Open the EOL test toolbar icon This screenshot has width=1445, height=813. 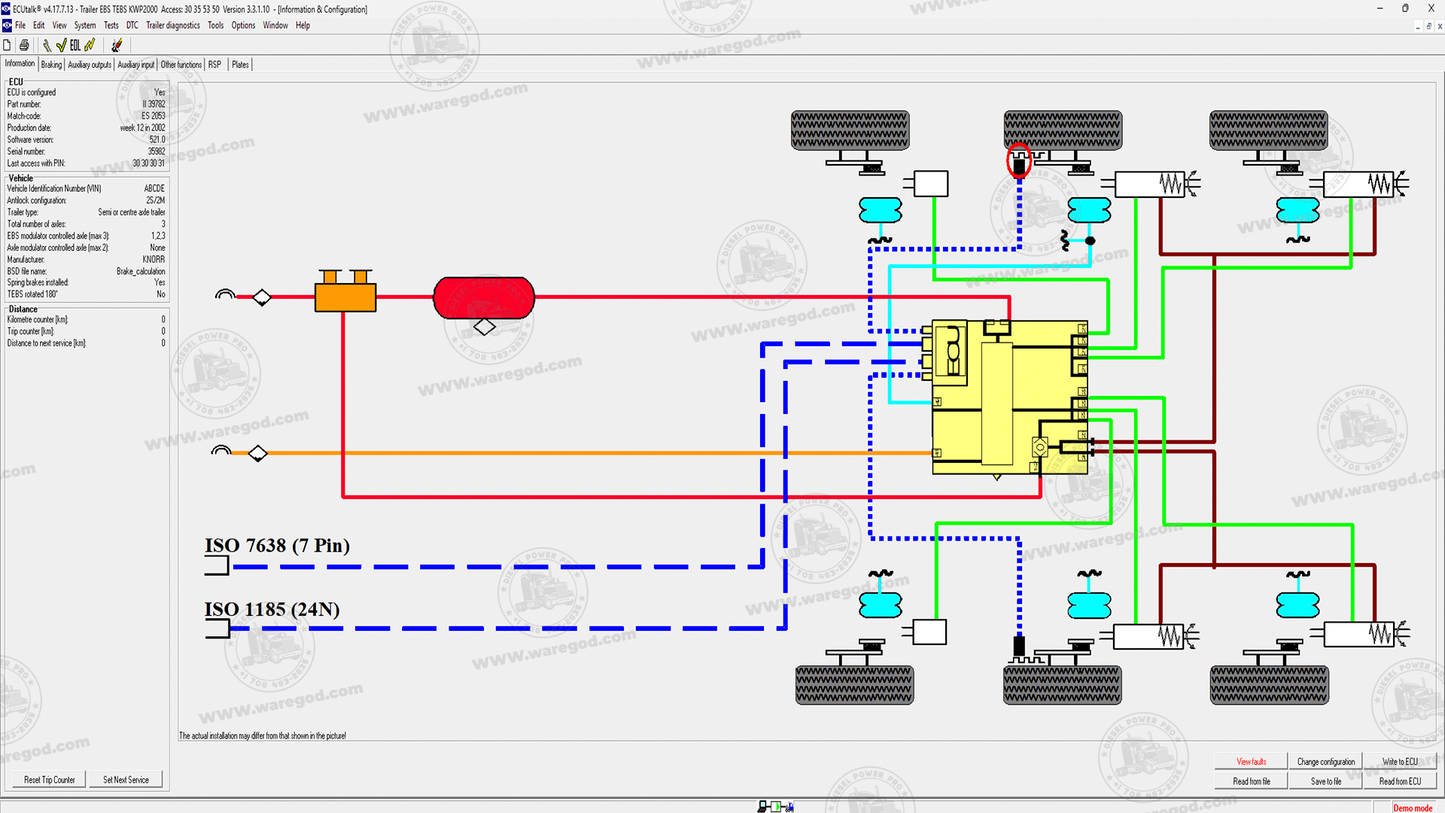point(75,45)
